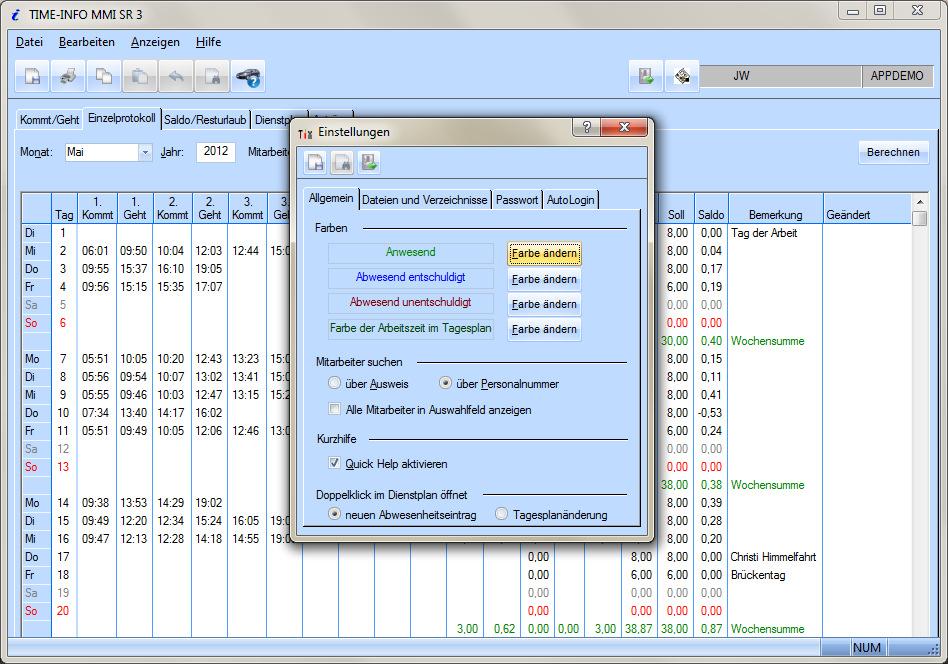948x664 pixels.
Task: Click exit icon in Einstellungen dialog toolbar
Action: (369, 162)
